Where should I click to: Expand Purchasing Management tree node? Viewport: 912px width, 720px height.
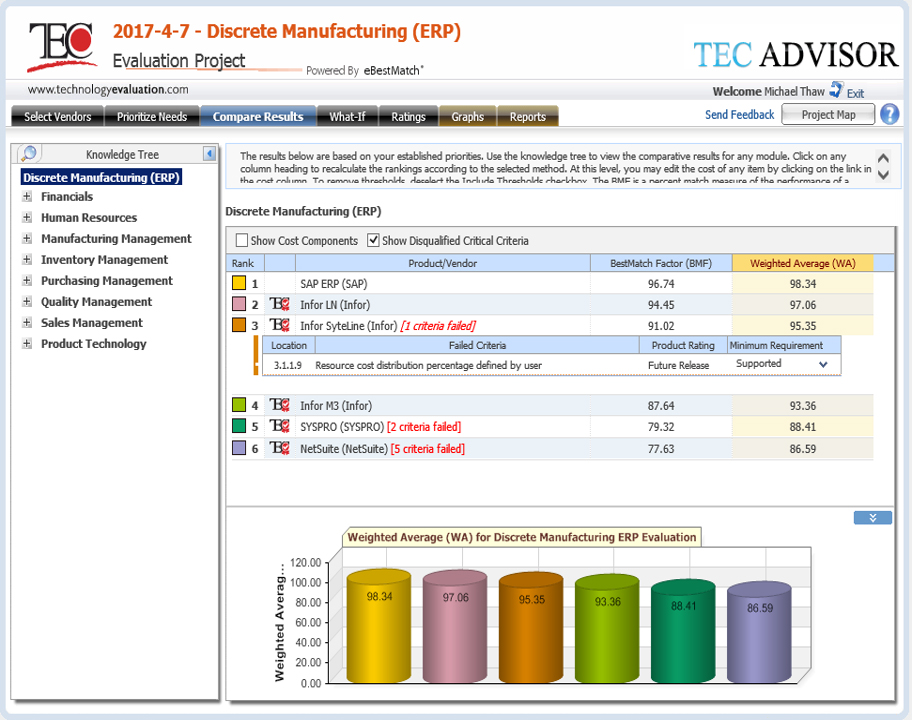(x=27, y=280)
